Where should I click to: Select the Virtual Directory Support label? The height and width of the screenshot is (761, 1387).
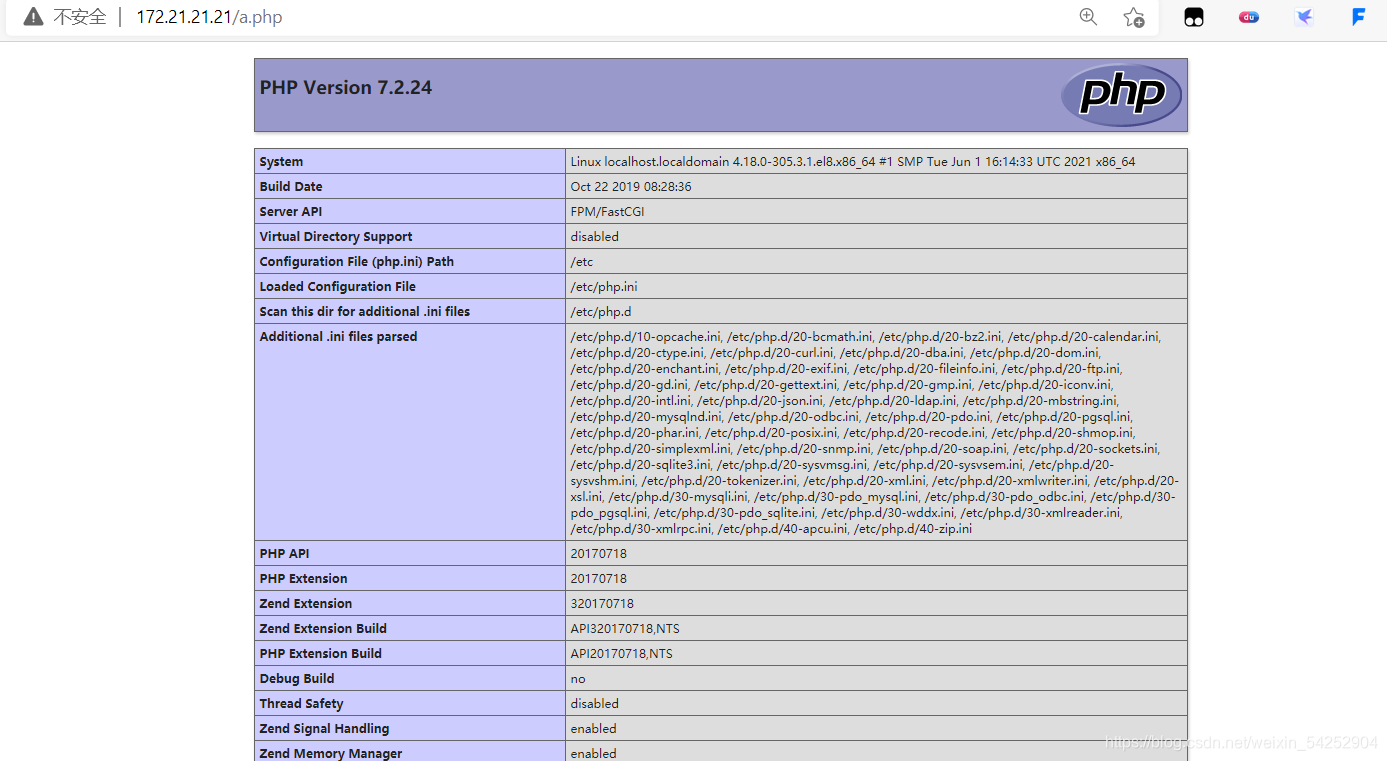tap(336, 237)
